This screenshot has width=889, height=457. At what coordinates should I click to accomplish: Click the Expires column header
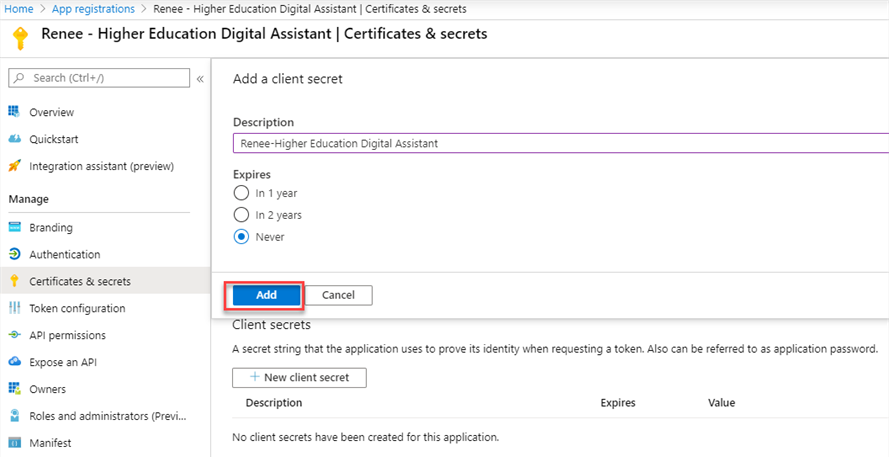[618, 403]
